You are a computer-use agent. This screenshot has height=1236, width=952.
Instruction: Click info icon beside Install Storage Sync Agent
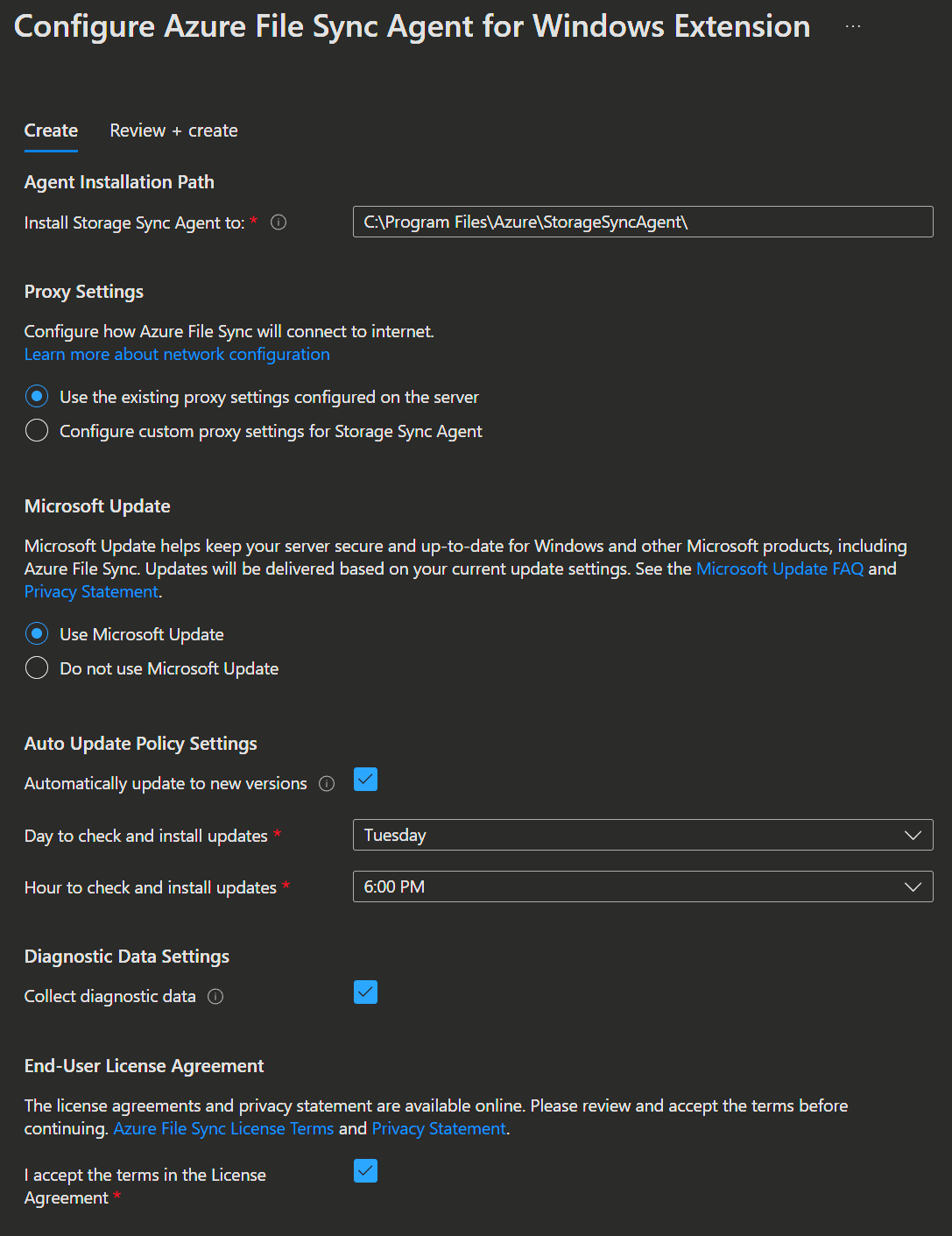(x=279, y=222)
